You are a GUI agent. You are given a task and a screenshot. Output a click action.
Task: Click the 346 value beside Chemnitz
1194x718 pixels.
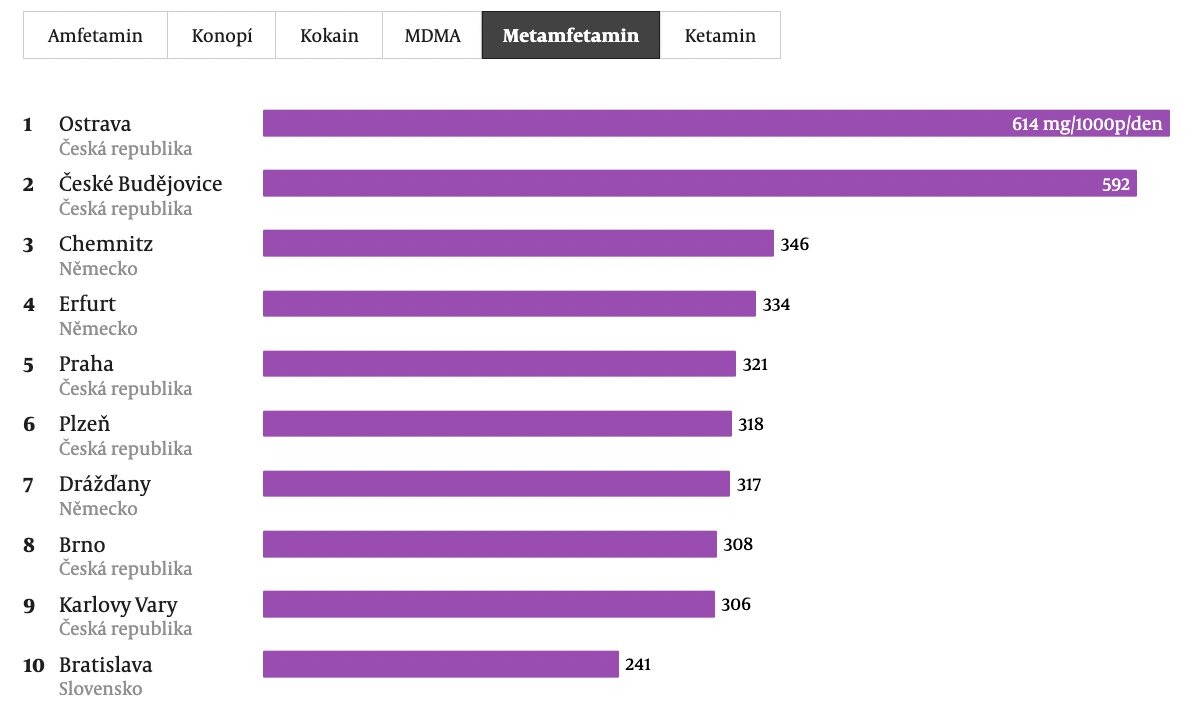794,244
